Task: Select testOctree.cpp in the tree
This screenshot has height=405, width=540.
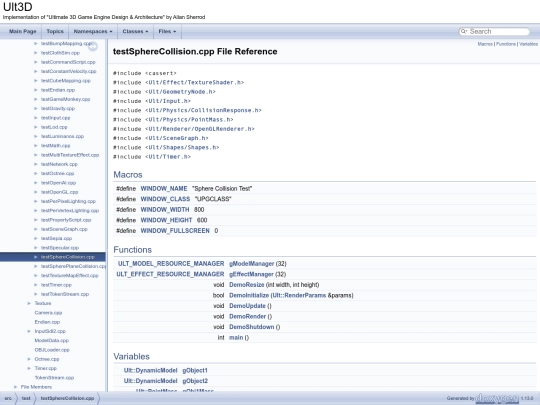Action: (x=58, y=174)
